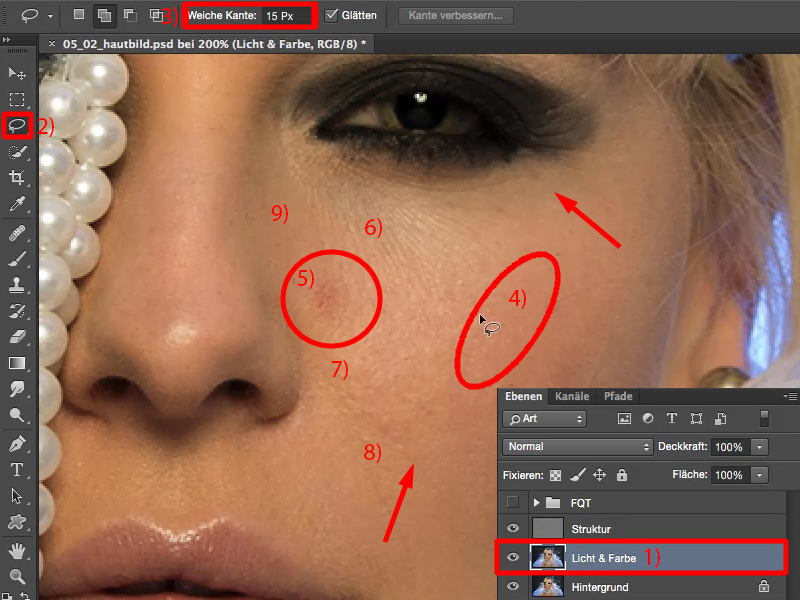
Task: Open the Layers panel flyout menu
Action: (790, 396)
